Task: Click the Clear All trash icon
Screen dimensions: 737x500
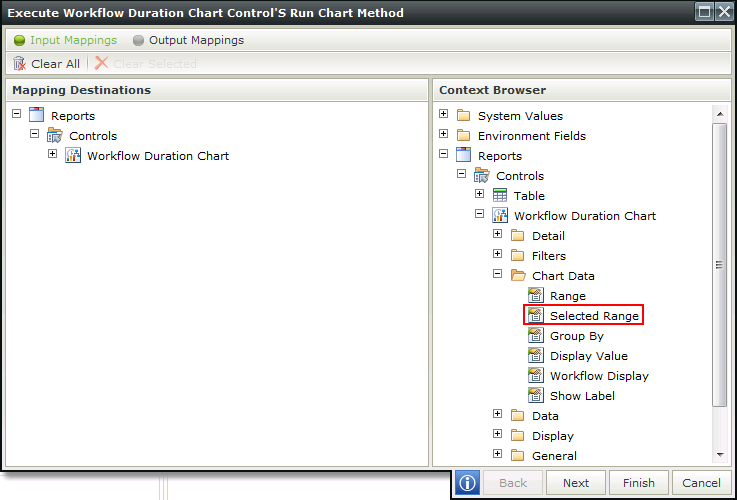Action: coord(19,63)
